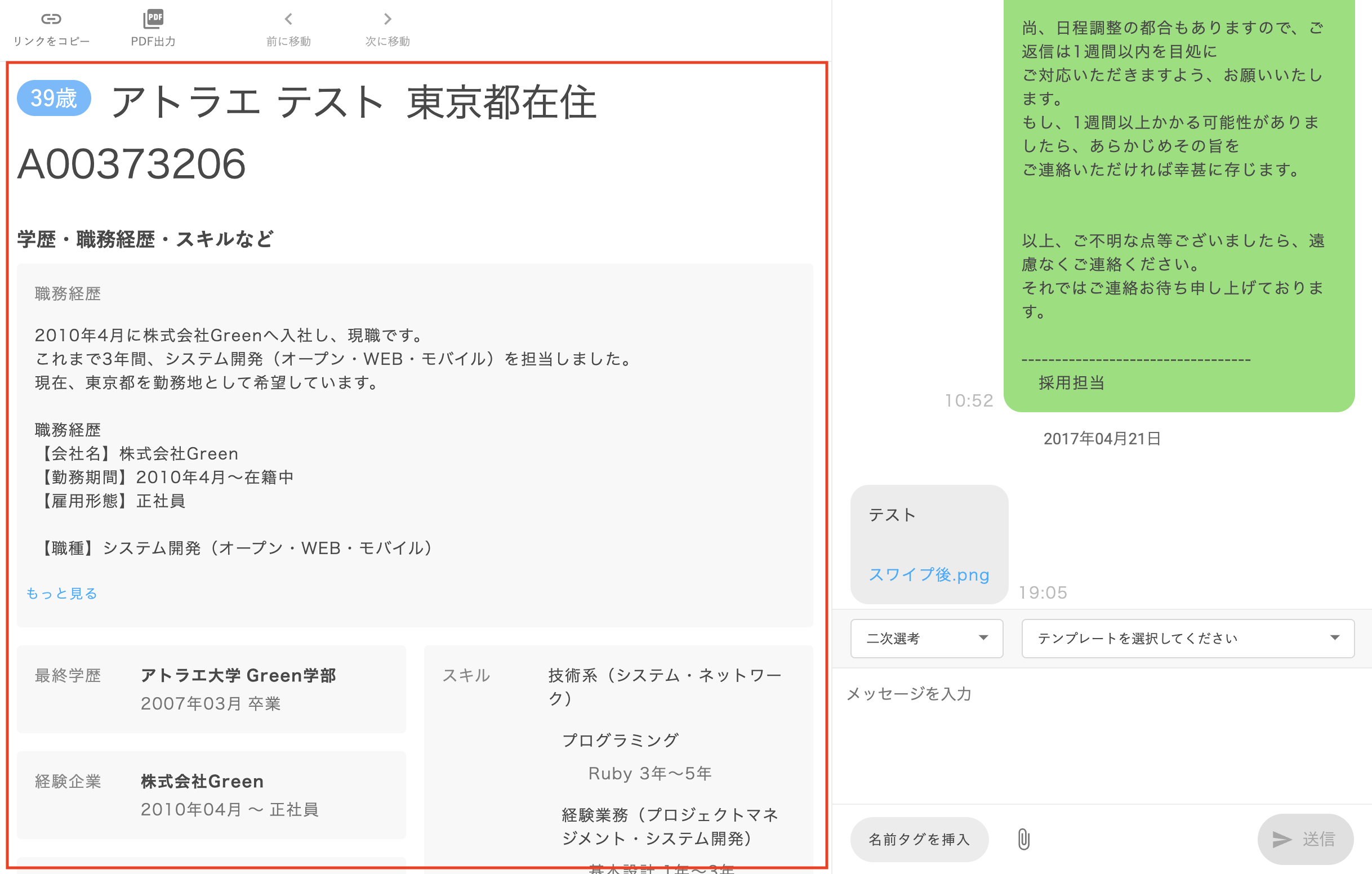
Task: Click the 【勤務期間】2010年4月〜在籍中 line
Action: (x=164, y=477)
